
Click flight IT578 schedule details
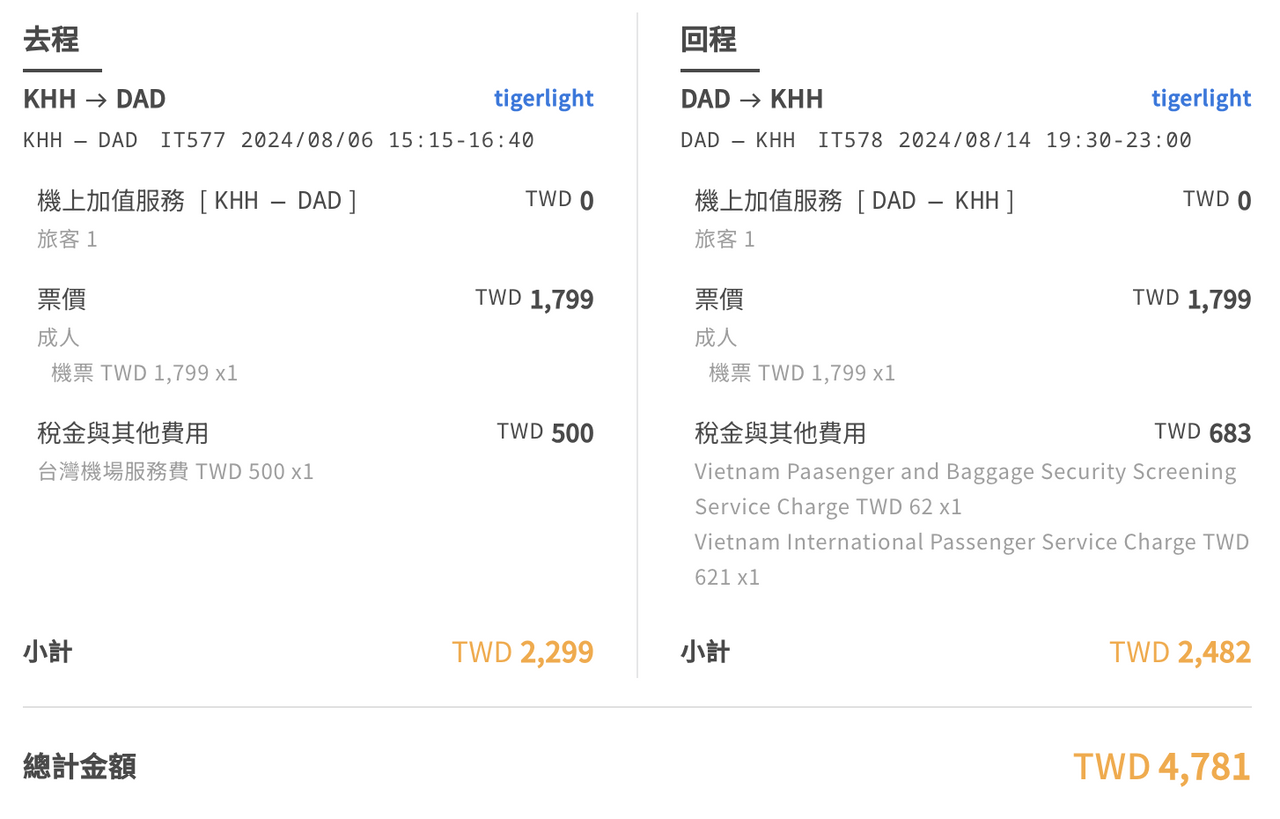pos(936,140)
